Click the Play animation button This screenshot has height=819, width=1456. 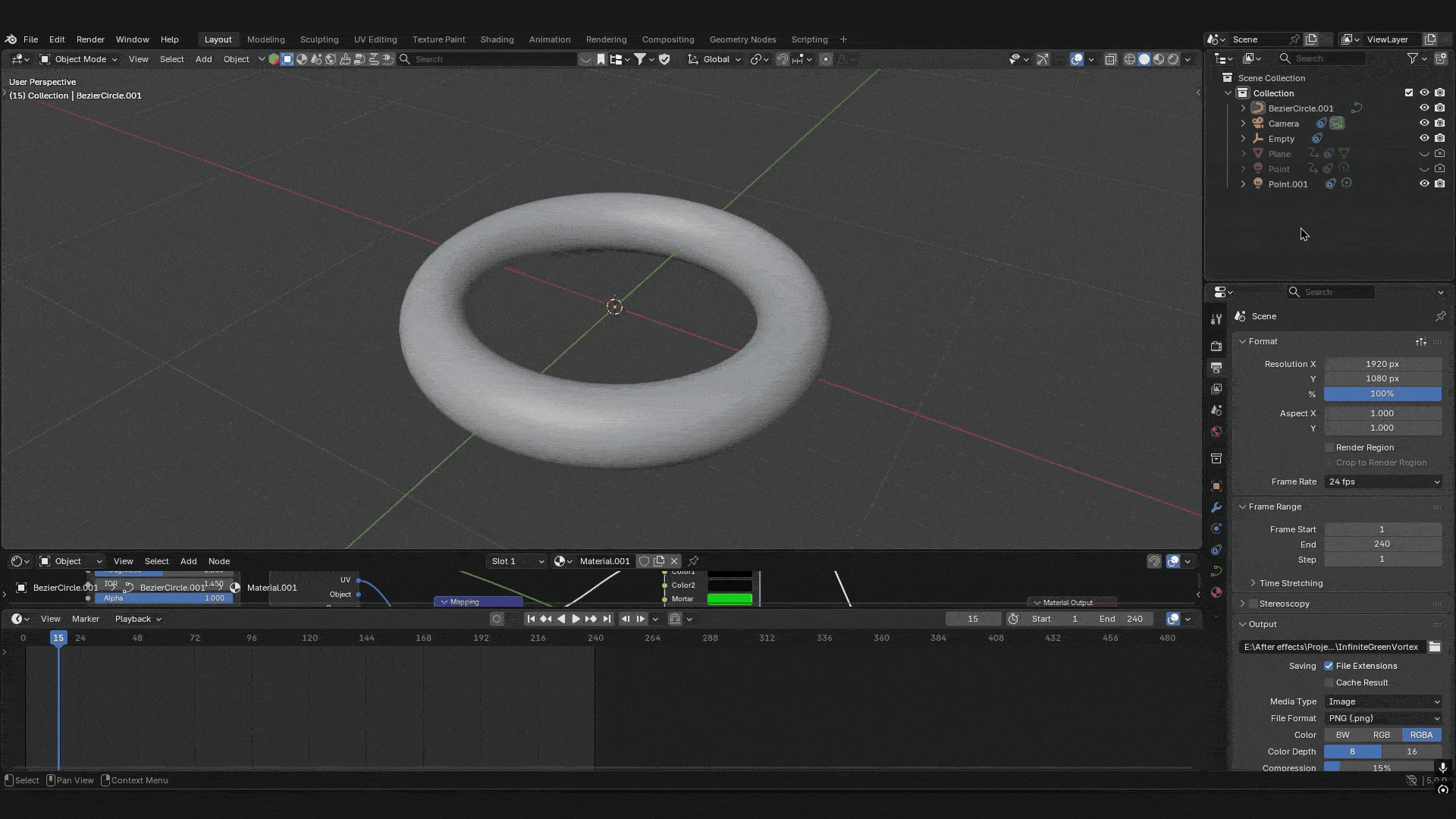point(576,619)
